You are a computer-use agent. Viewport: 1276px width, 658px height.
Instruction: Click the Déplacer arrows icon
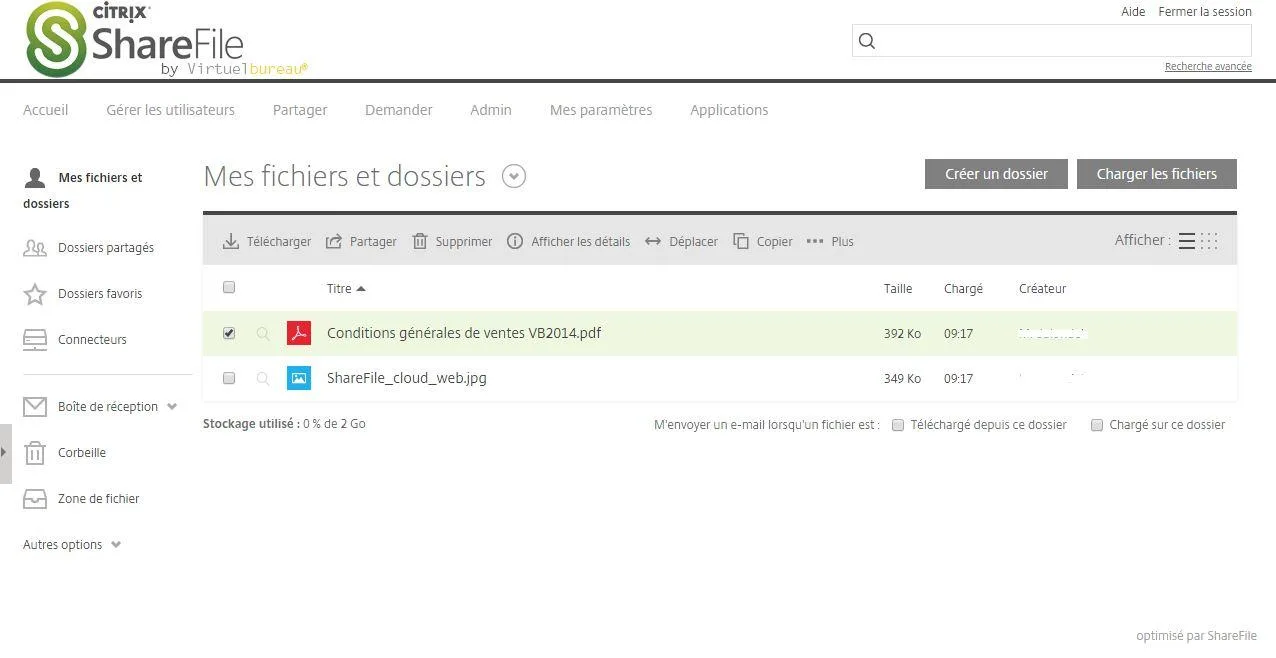(x=653, y=241)
